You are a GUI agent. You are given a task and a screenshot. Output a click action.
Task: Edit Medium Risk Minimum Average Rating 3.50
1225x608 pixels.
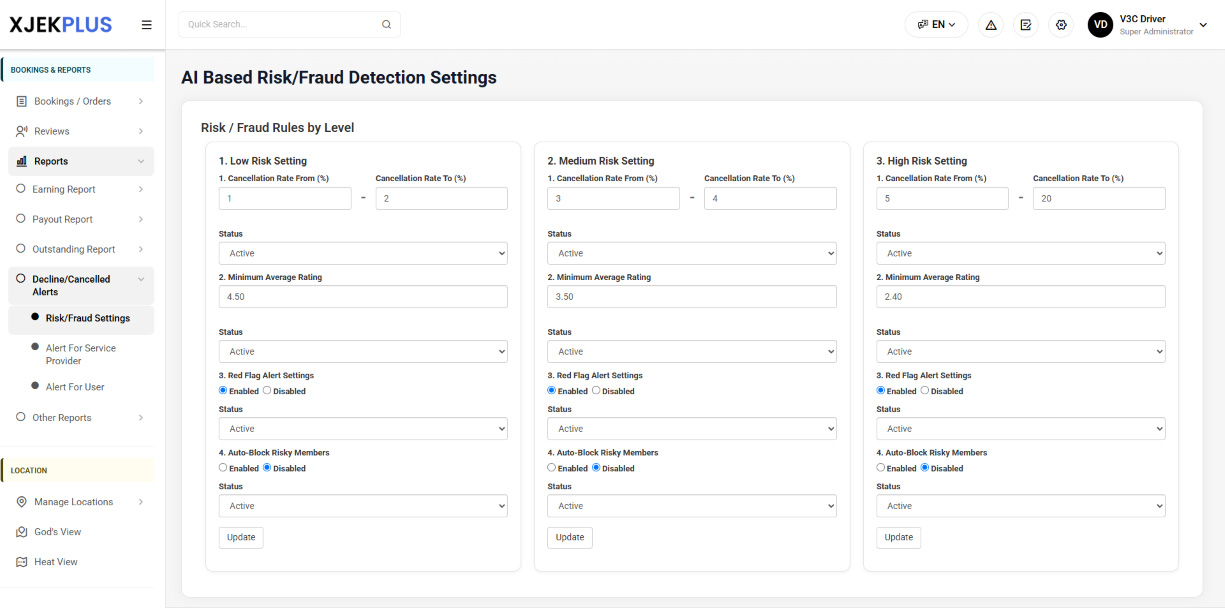[692, 296]
